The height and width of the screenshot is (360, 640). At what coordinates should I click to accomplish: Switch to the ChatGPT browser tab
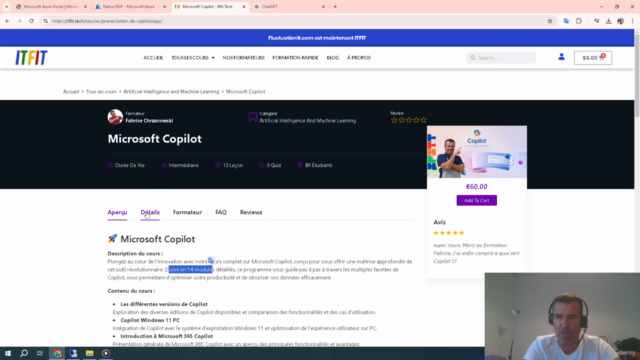(x=288, y=7)
